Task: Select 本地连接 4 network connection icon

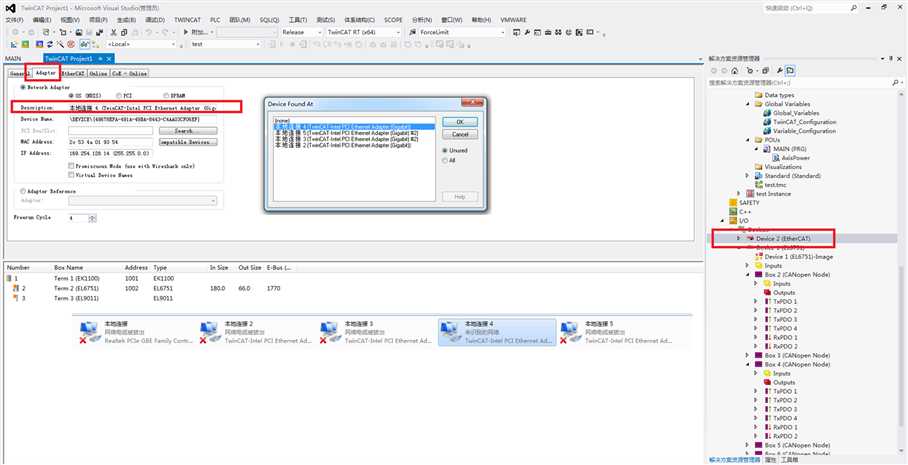Action: coord(449,334)
